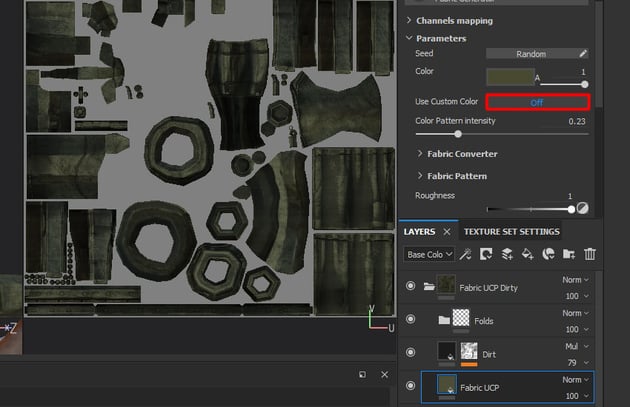Delete the selected layer with trash icon
The image size is (630, 407).
pos(590,254)
